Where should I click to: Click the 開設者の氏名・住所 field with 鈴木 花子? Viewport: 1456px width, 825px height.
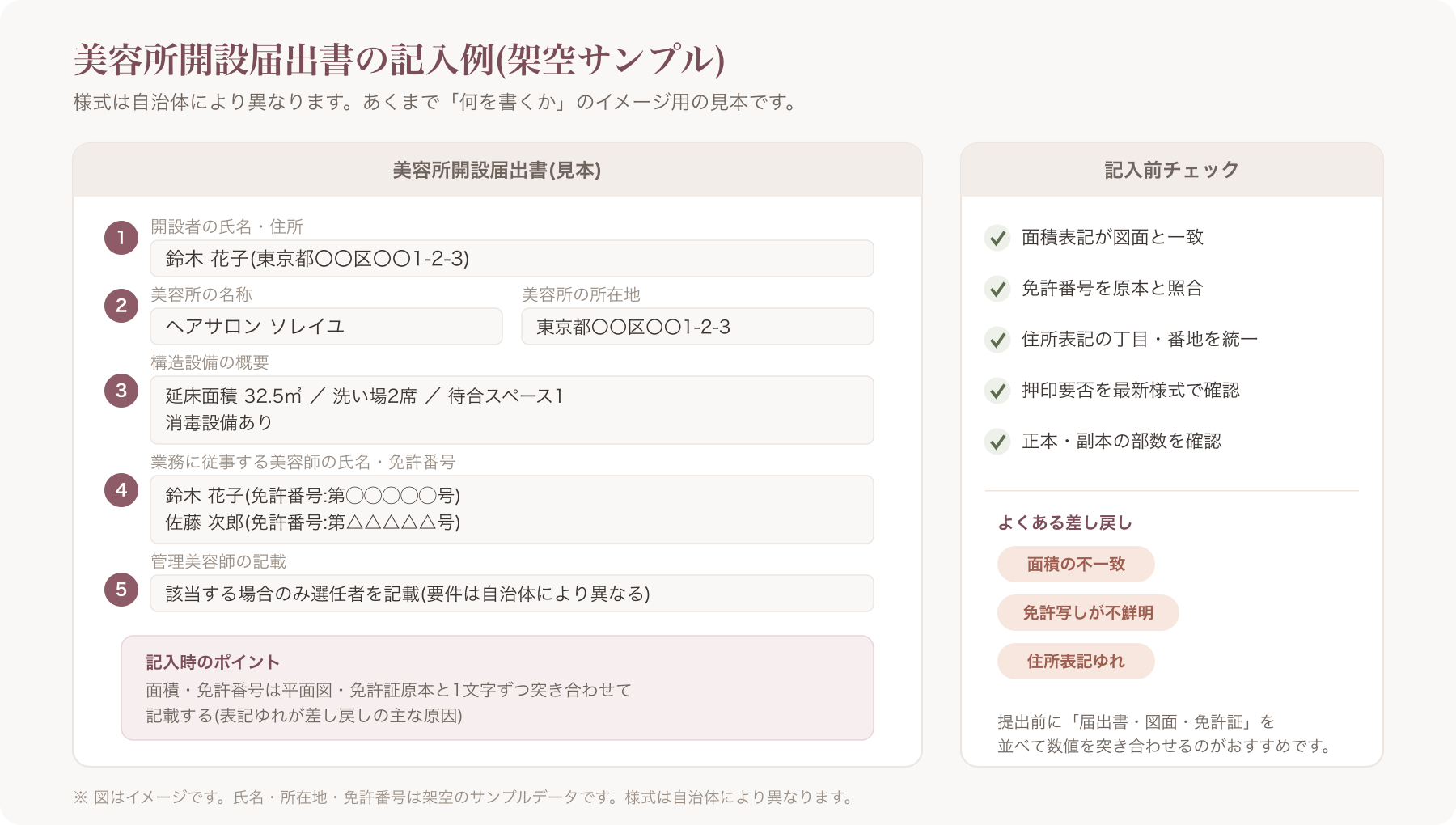pyautogui.click(x=512, y=259)
